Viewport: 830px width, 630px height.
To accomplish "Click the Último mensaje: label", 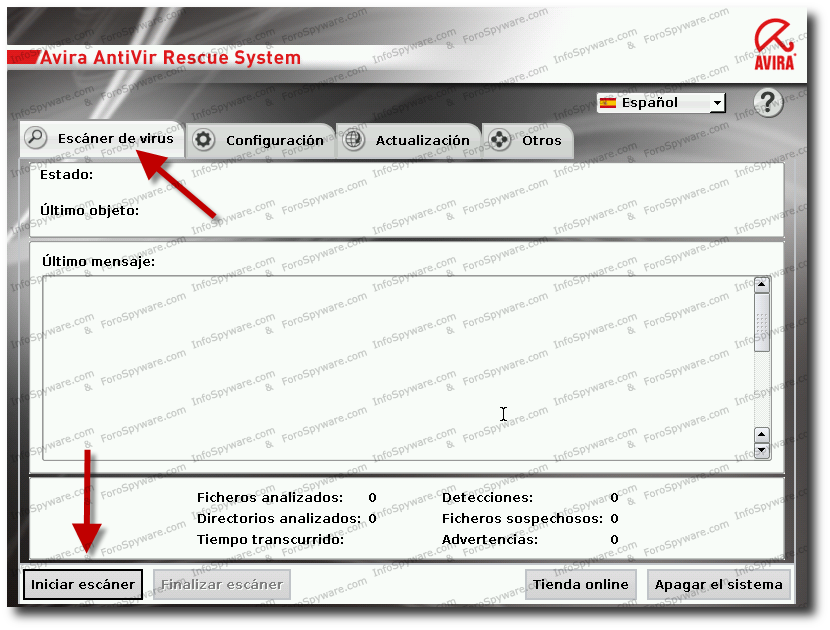I will (98, 262).
